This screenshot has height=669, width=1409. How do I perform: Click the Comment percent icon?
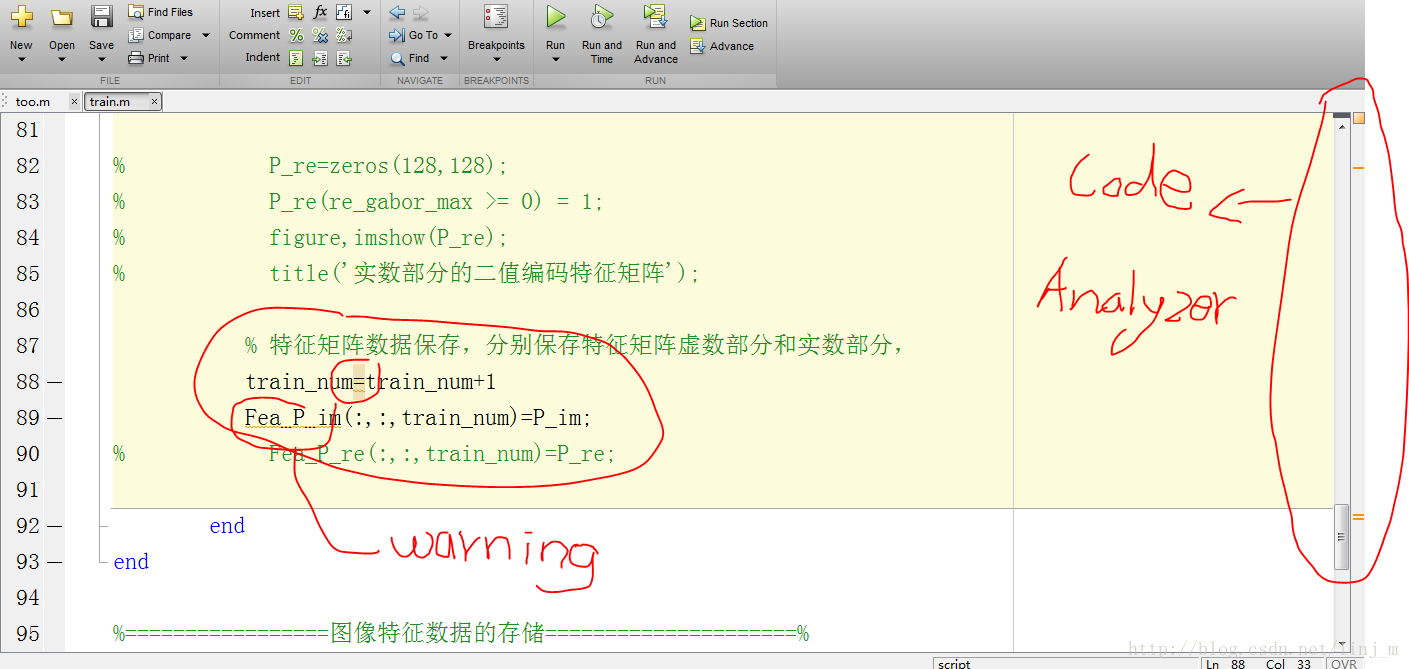coord(296,35)
